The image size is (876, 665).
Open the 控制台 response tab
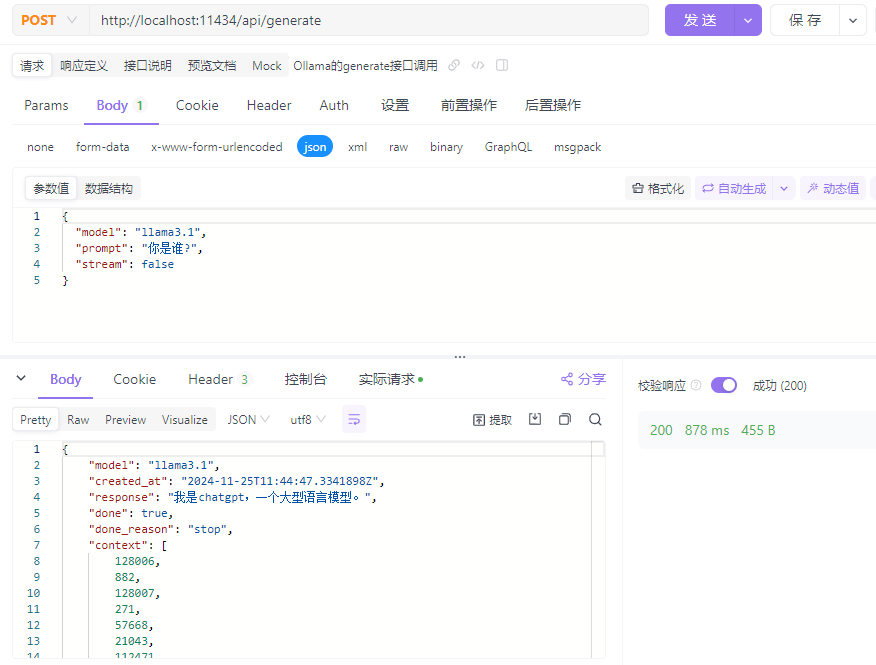pos(305,379)
